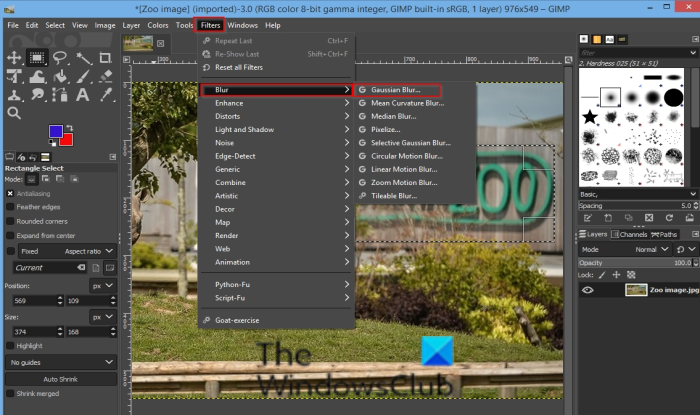Choose Gaussian Blur from the Blur submenu
Screen dimensions: 700x415
[396, 90]
